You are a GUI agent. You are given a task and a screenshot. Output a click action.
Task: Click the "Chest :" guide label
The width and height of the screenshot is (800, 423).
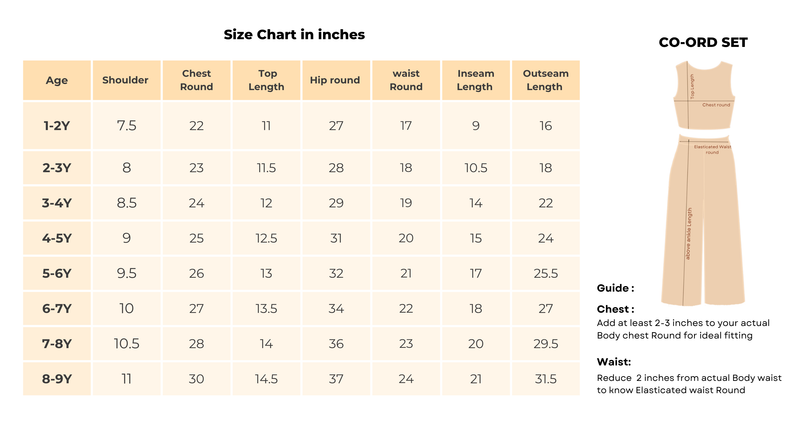615,309
